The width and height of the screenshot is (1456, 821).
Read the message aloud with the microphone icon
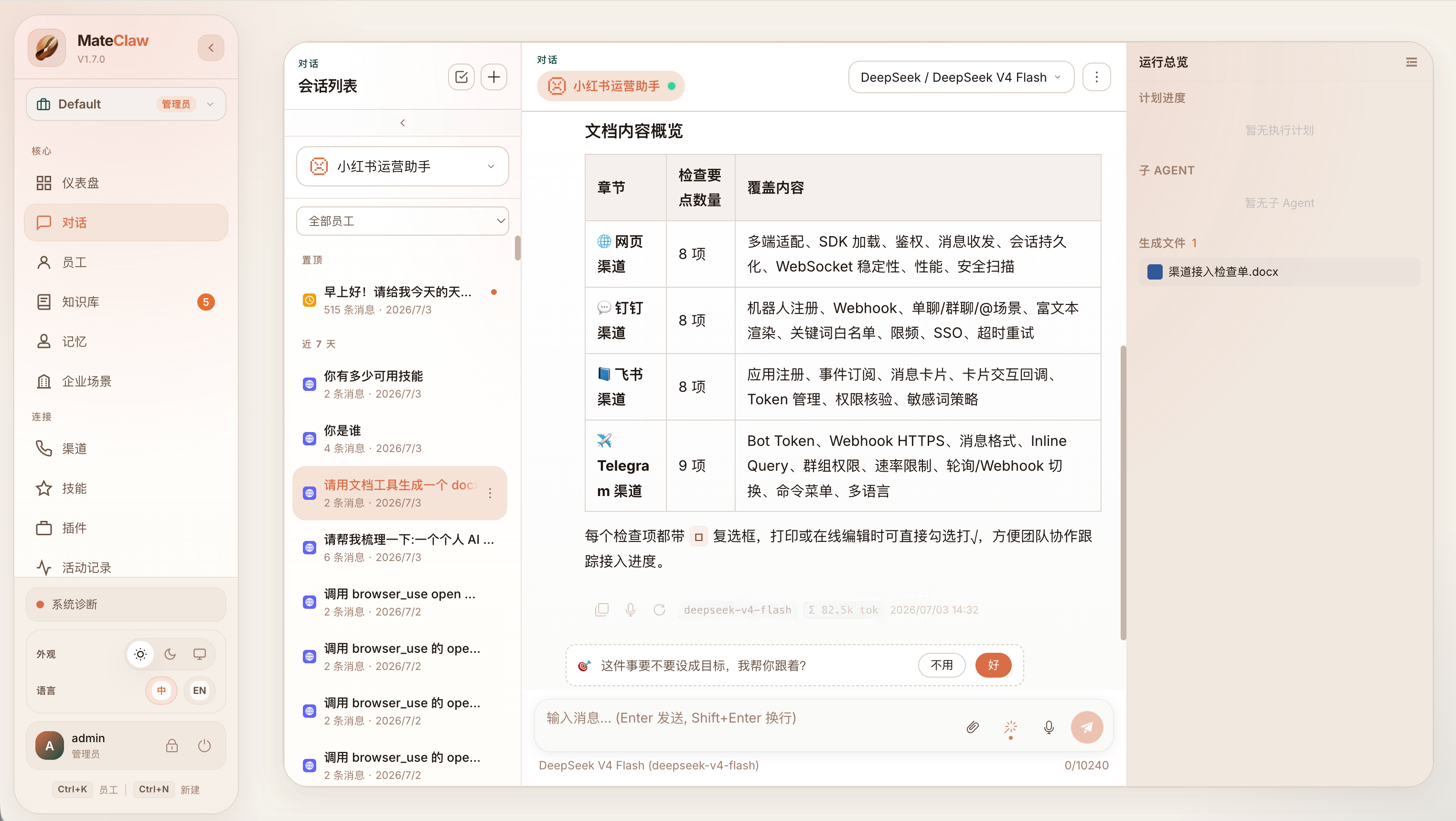[x=630, y=609]
